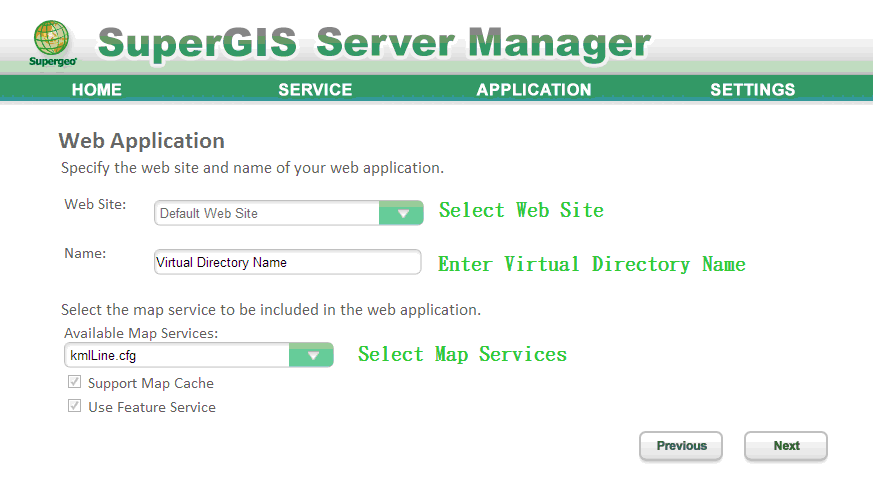This screenshot has width=873, height=482.
Task: Click the Supergeo globe logo
Action: (52, 43)
